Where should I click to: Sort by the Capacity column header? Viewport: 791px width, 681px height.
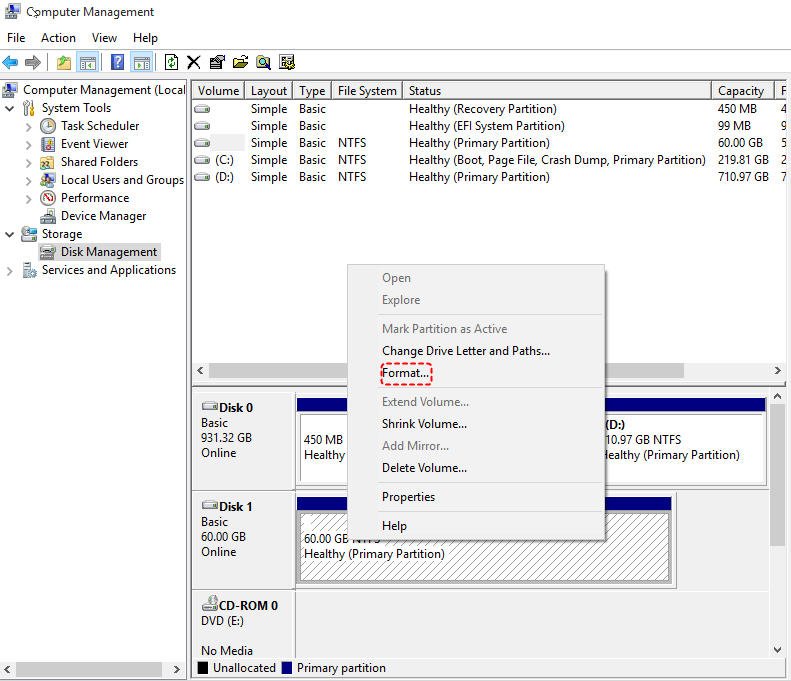click(x=740, y=90)
